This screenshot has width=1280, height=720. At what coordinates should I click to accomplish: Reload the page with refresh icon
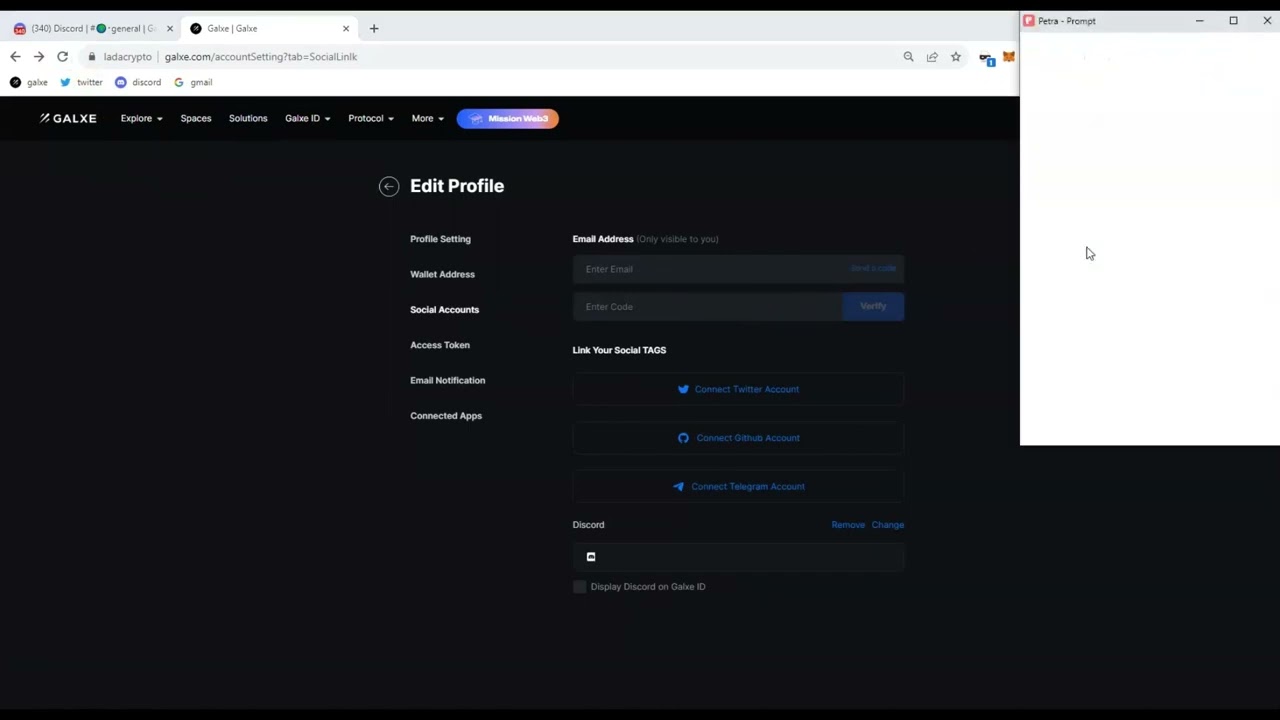click(x=62, y=57)
